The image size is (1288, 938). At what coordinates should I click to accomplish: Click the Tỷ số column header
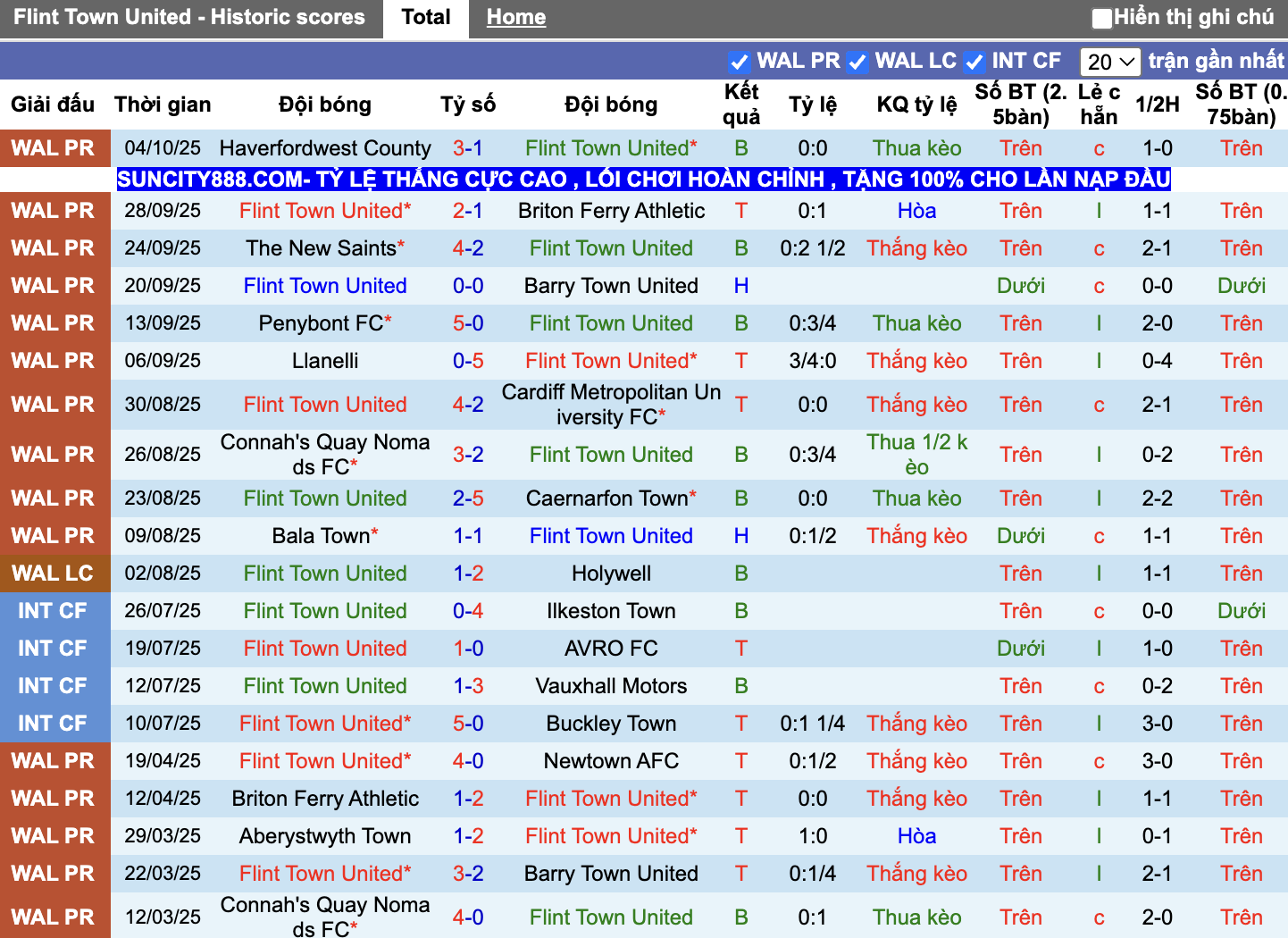(x=468, y=105)
